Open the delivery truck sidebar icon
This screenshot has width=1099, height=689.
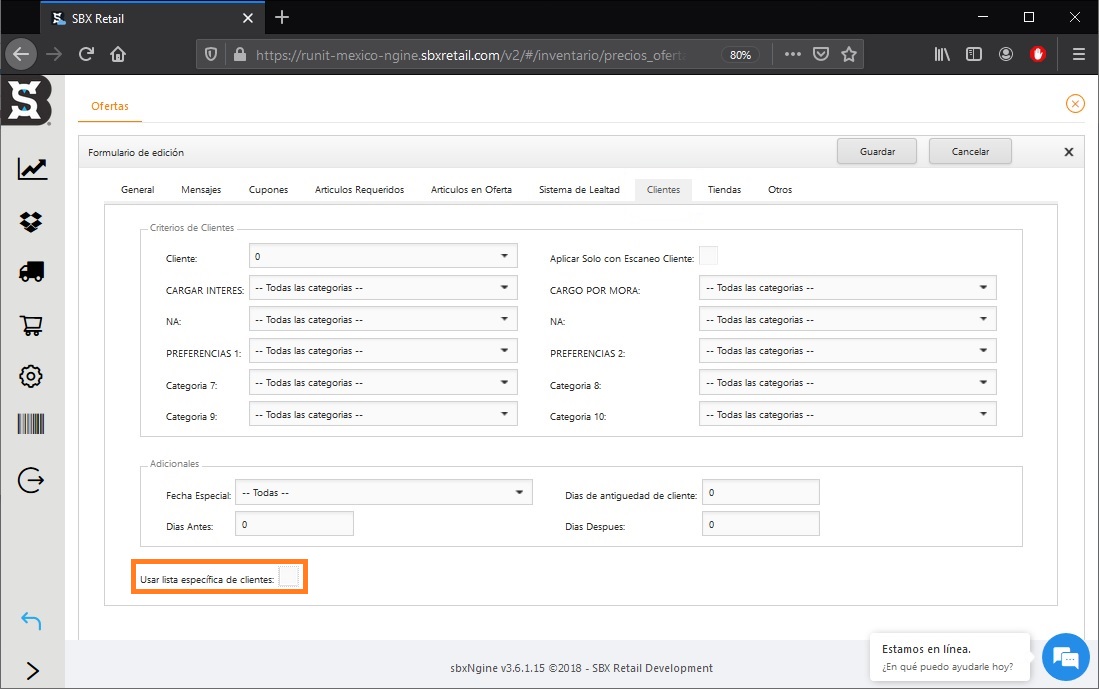click(x=32, y=272)
